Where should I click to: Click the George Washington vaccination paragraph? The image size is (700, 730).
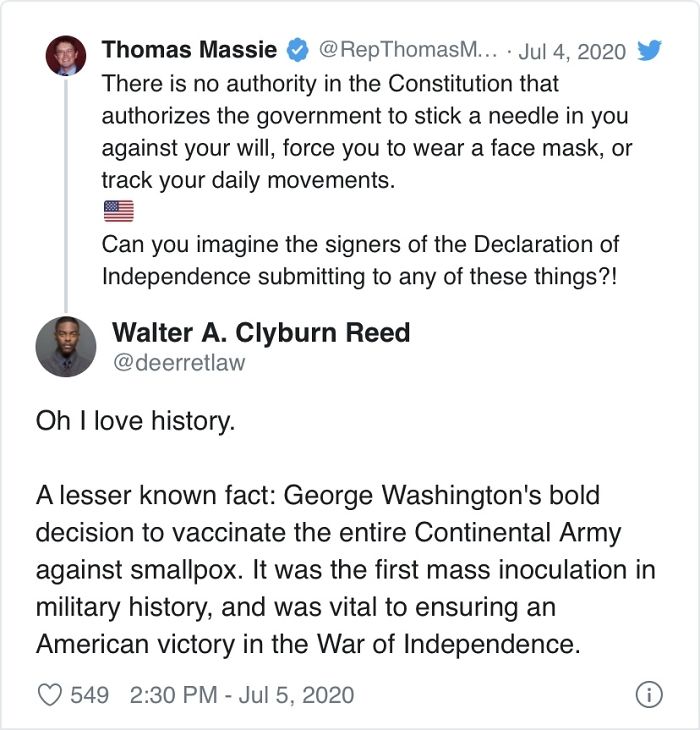pos(345,569)
